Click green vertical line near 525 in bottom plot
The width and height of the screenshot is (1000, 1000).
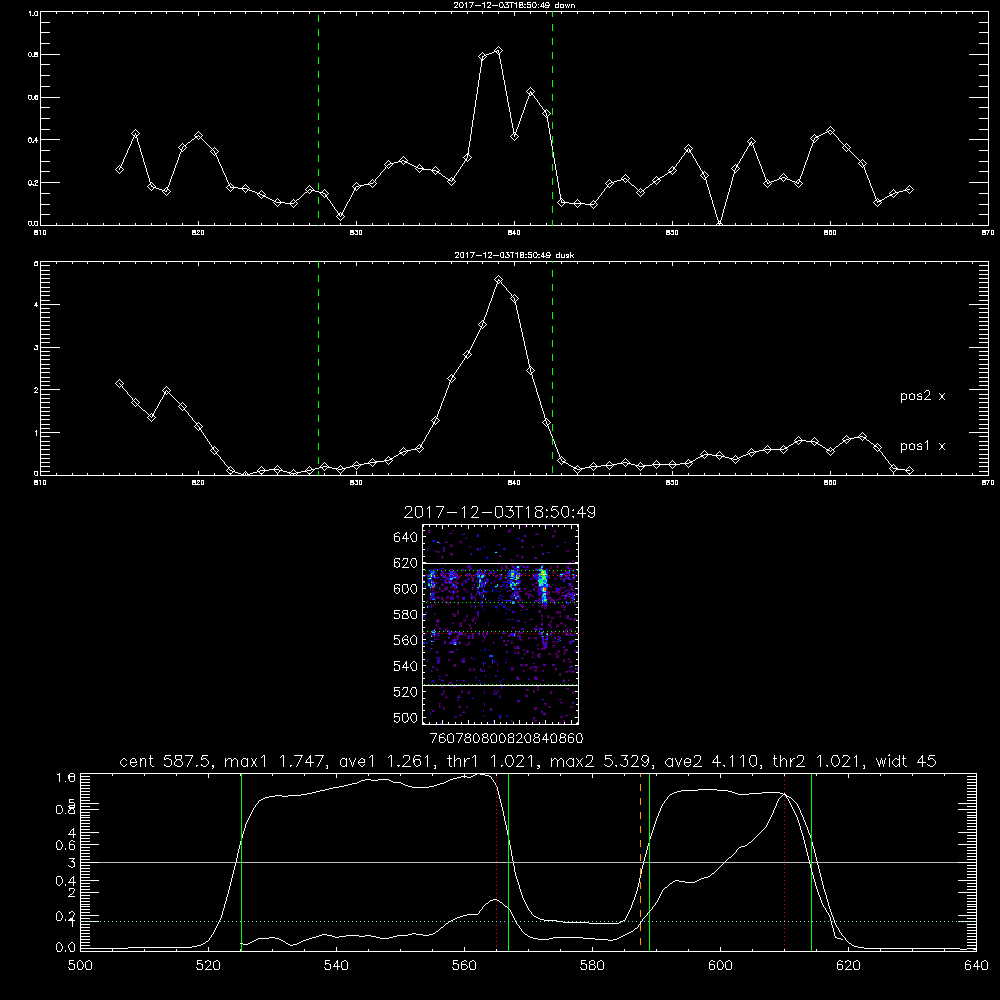(x=241, y=861)
